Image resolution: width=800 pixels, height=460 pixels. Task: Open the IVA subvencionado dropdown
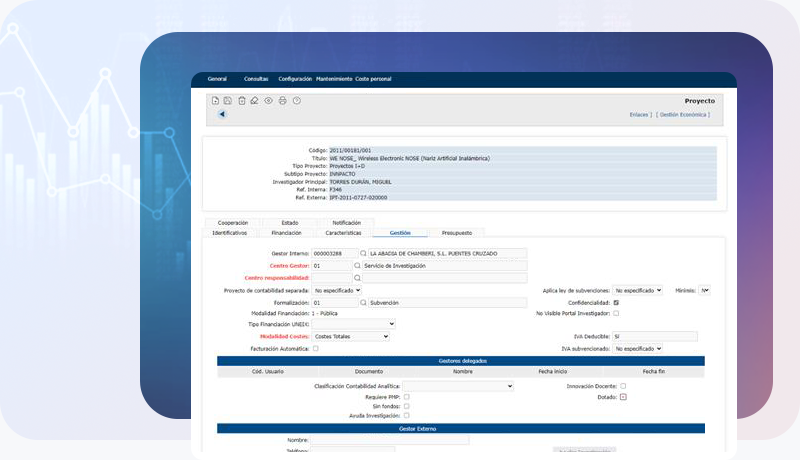(638, 349)
